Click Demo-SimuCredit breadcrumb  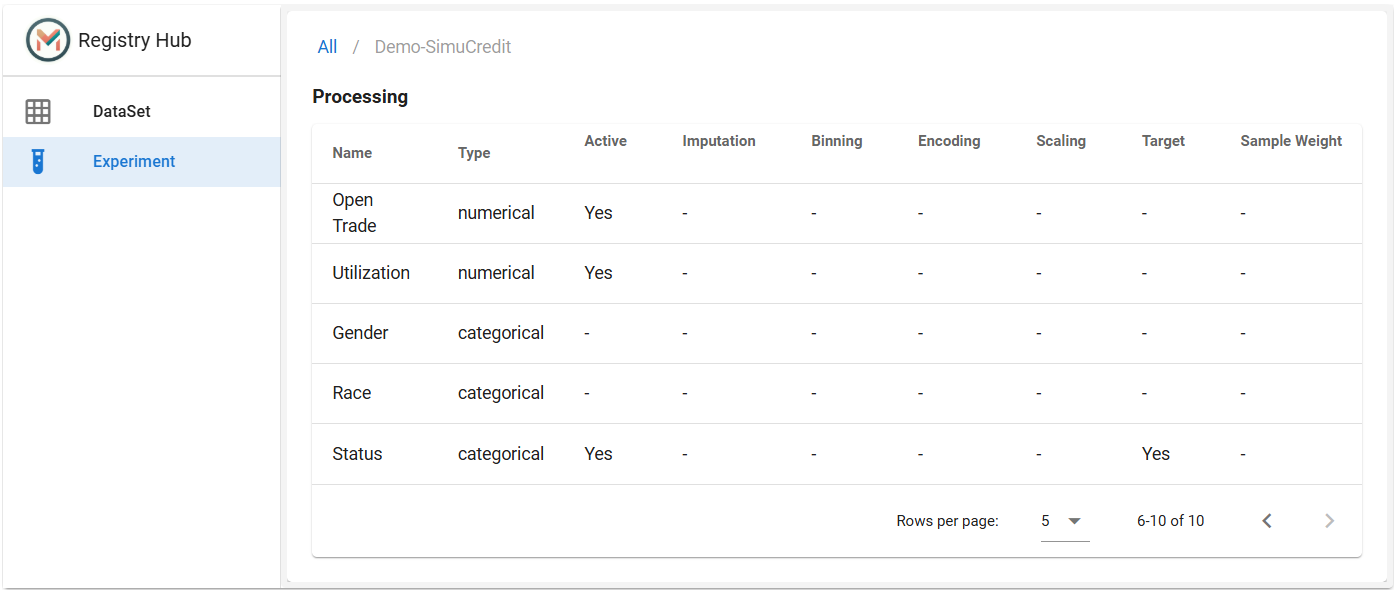tap(443, 47)
